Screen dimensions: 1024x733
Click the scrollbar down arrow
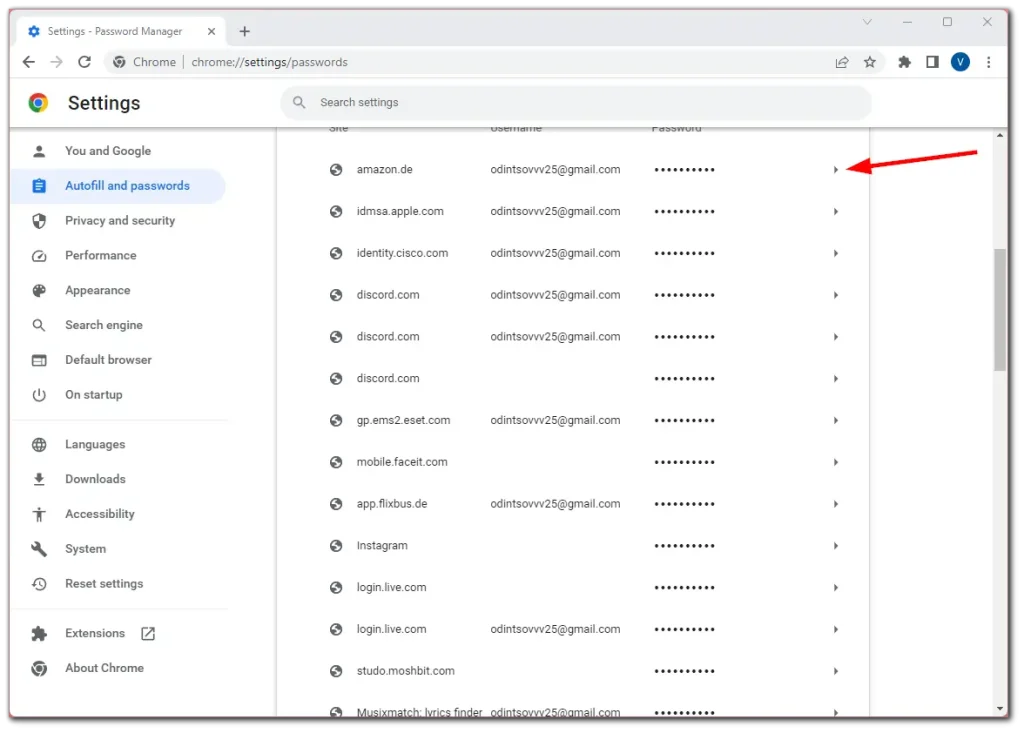coord(1000,709)
